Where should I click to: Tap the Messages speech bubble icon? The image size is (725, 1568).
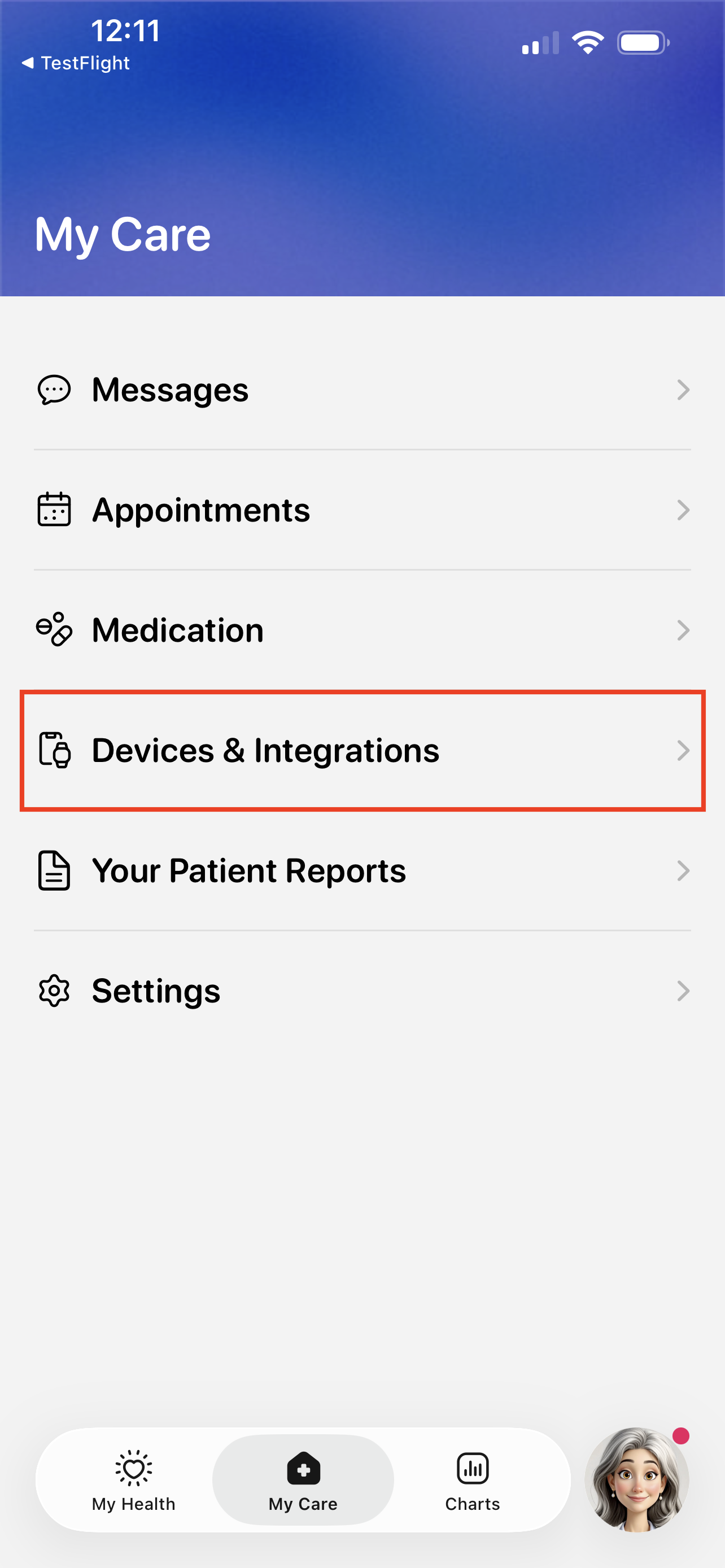[x=54, y=389]
